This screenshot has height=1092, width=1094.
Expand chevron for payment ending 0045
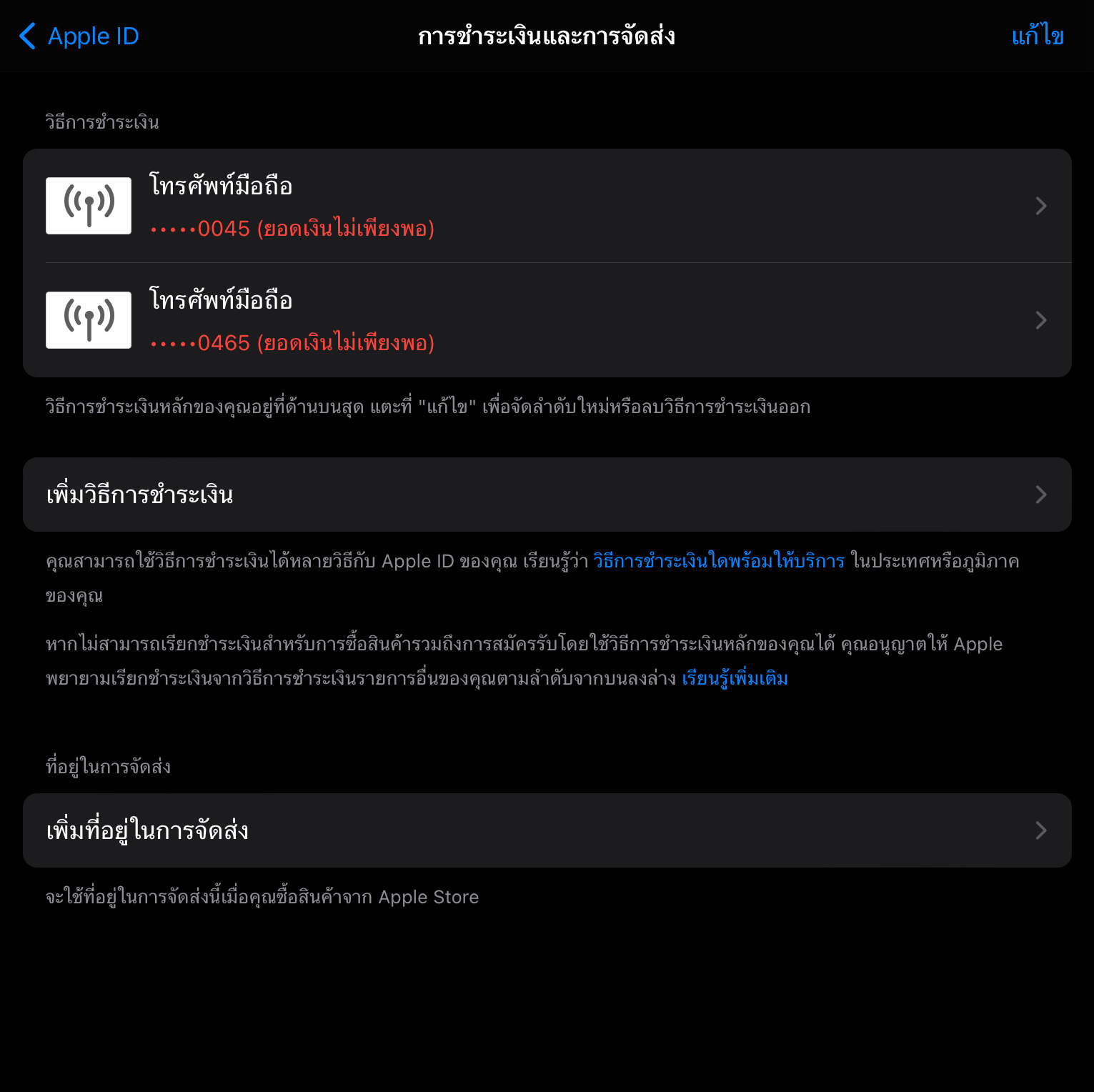point(1041,206)
